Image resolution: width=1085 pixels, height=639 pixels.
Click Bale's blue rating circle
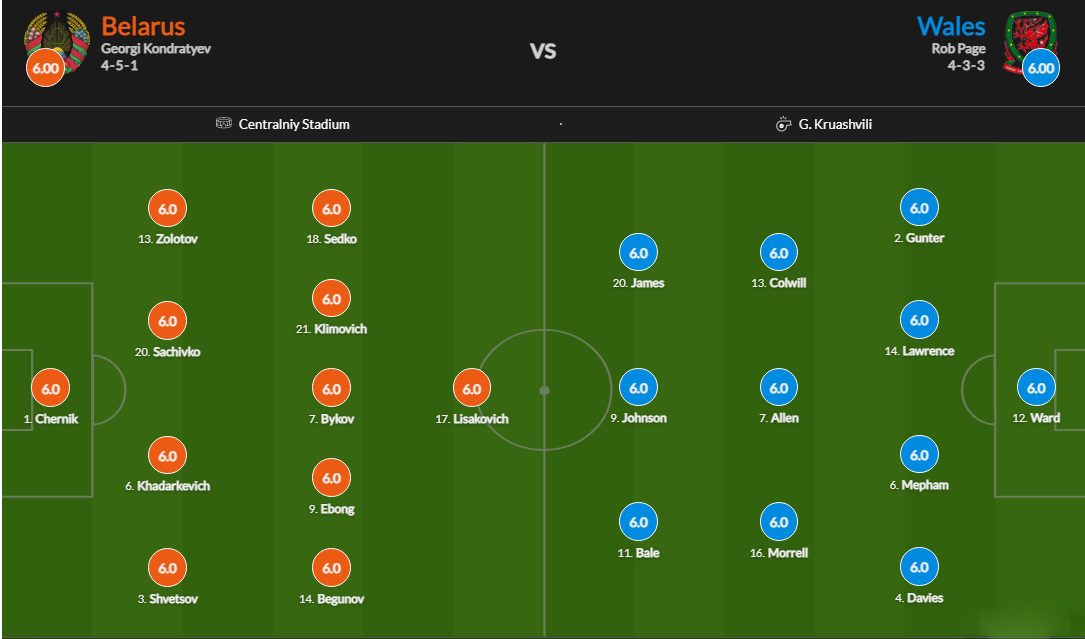click(639, 522)
